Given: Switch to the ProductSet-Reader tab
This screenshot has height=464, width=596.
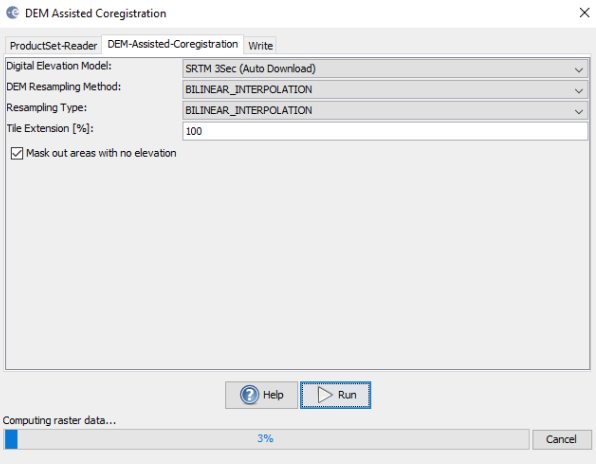Looking at the screenshot, I should (x=53, y=46).
